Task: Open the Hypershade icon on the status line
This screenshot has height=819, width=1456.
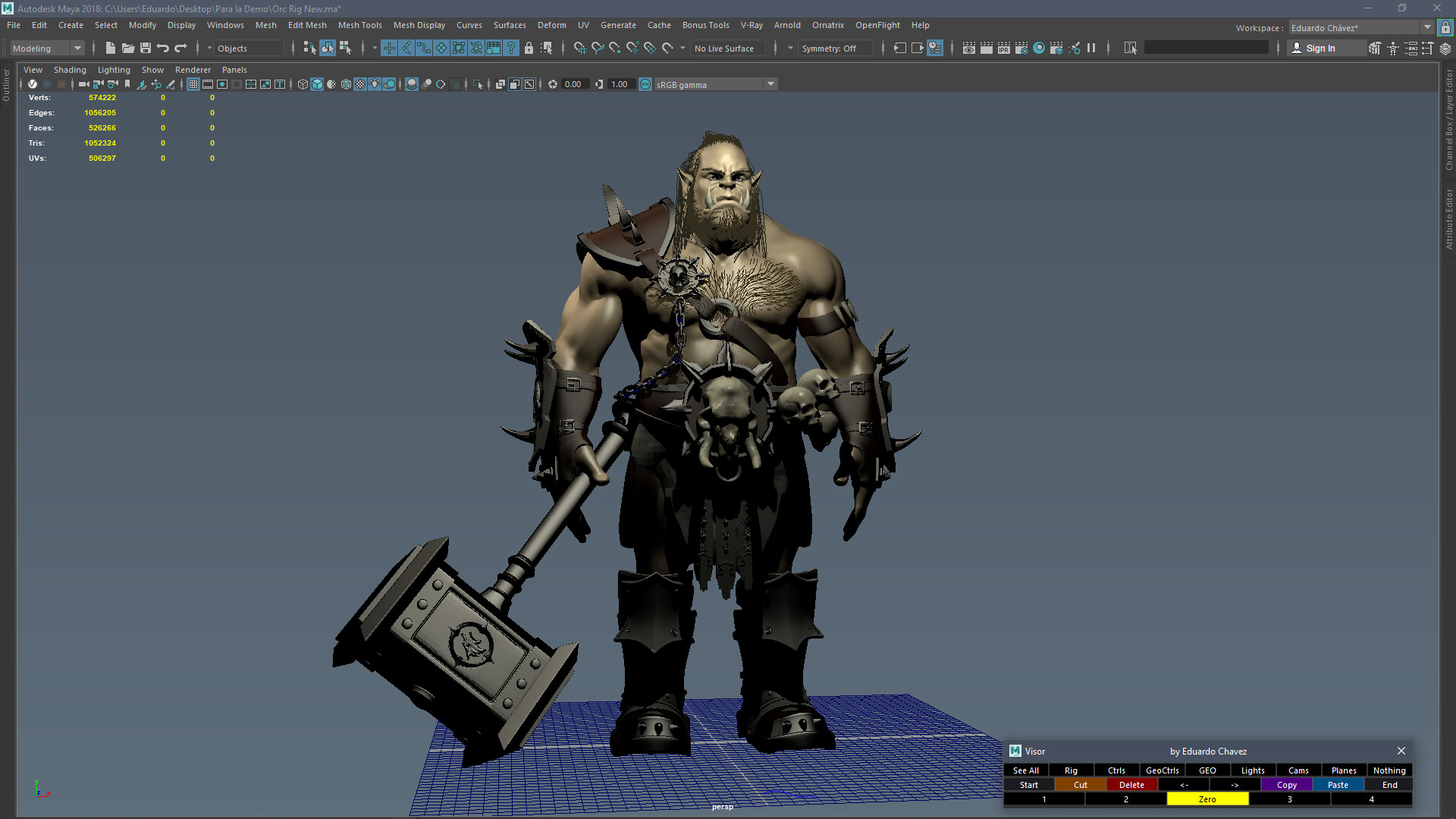Action: click(1039, 49)
